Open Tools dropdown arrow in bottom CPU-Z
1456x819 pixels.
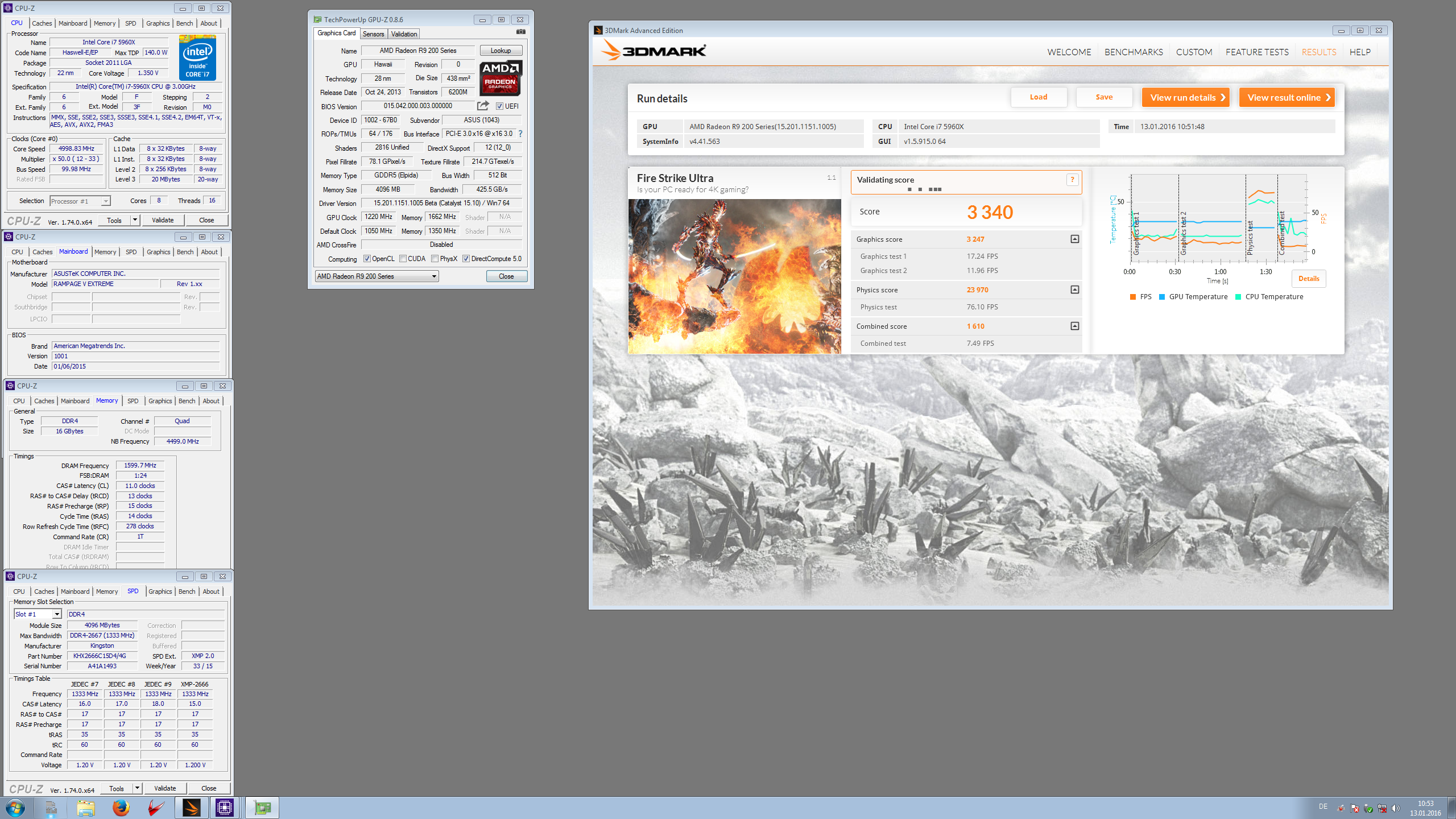pyautogui.click(x=137, y=788)
